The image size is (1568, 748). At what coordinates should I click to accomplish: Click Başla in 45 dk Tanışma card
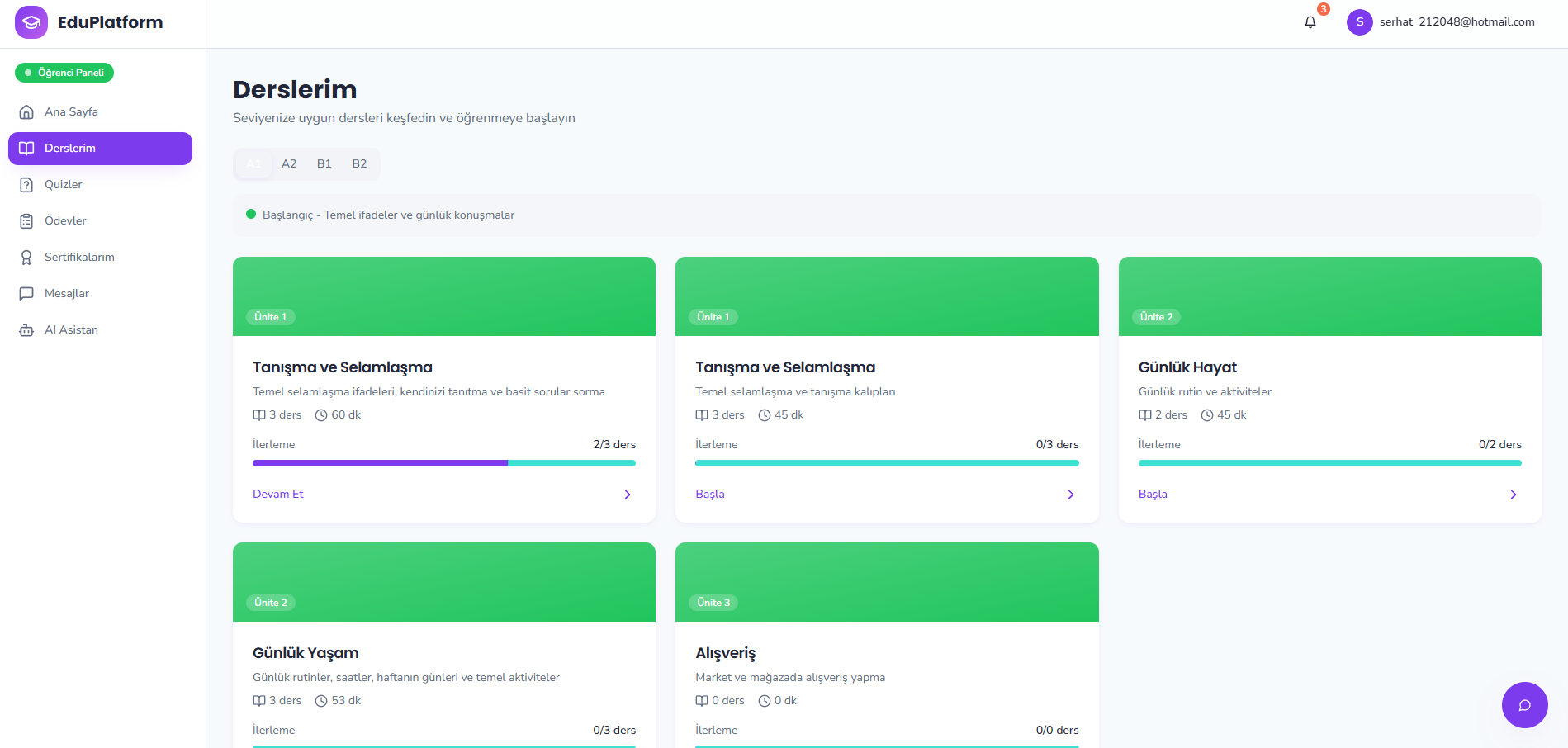coord(710,494)
